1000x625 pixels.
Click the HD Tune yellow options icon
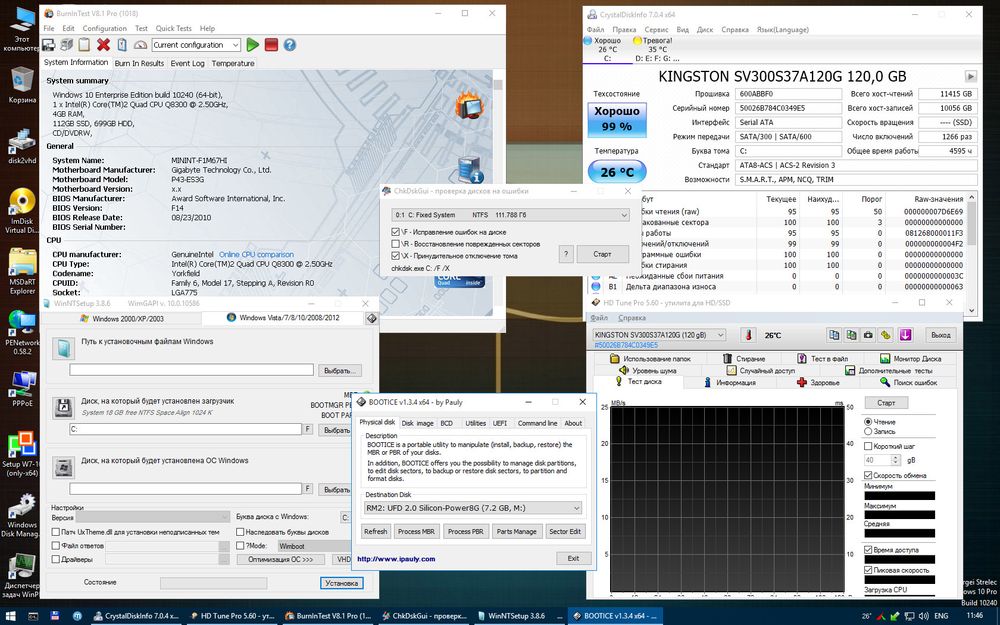[886, 335]
